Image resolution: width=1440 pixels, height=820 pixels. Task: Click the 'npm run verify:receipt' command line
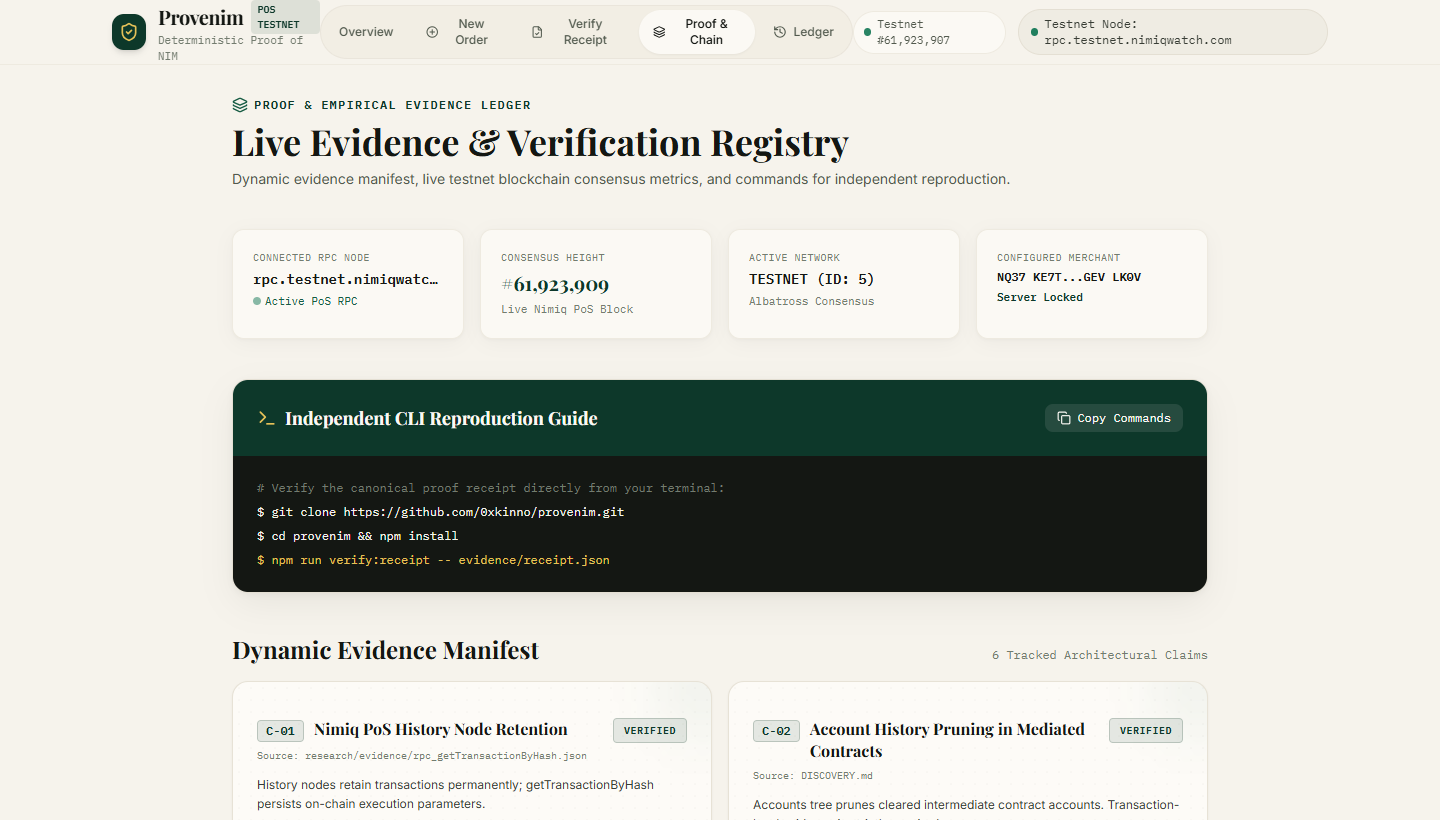433,560
